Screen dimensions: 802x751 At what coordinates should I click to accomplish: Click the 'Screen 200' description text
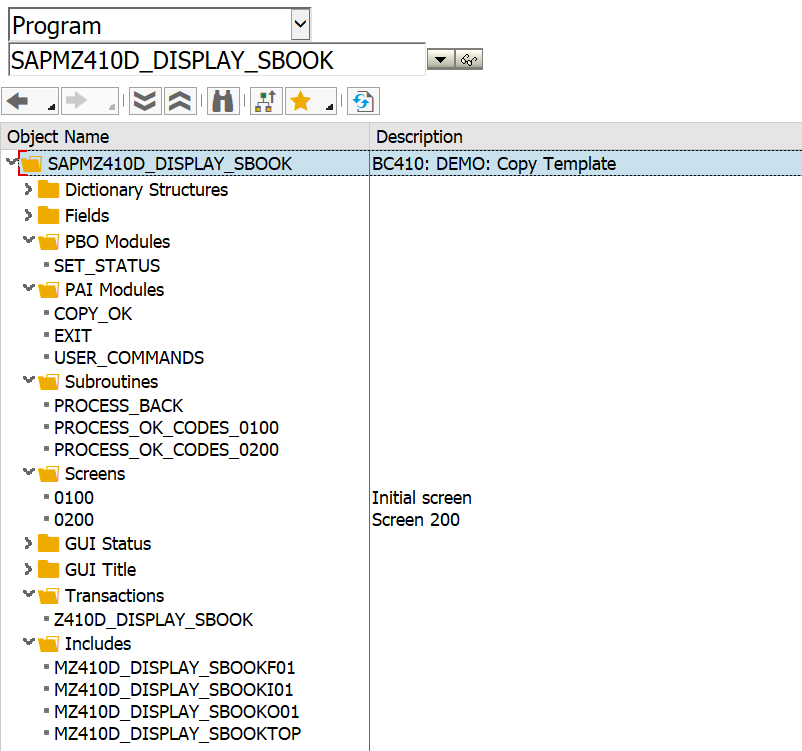(x=416, y=520)
